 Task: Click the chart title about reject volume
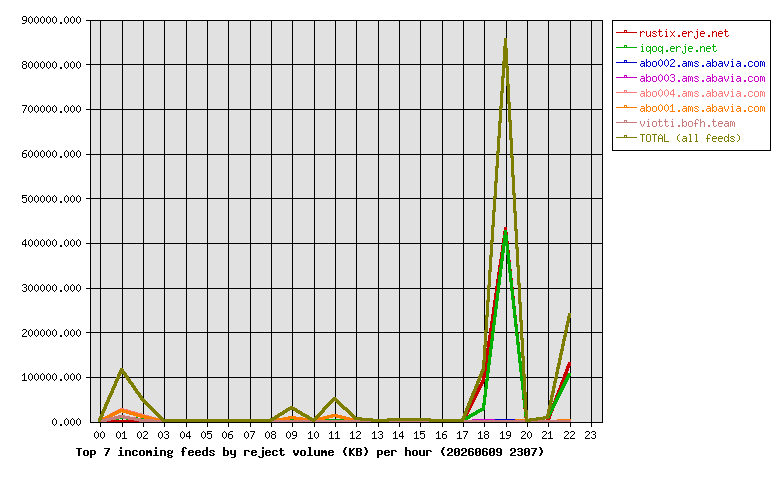[x=310, y=452]
